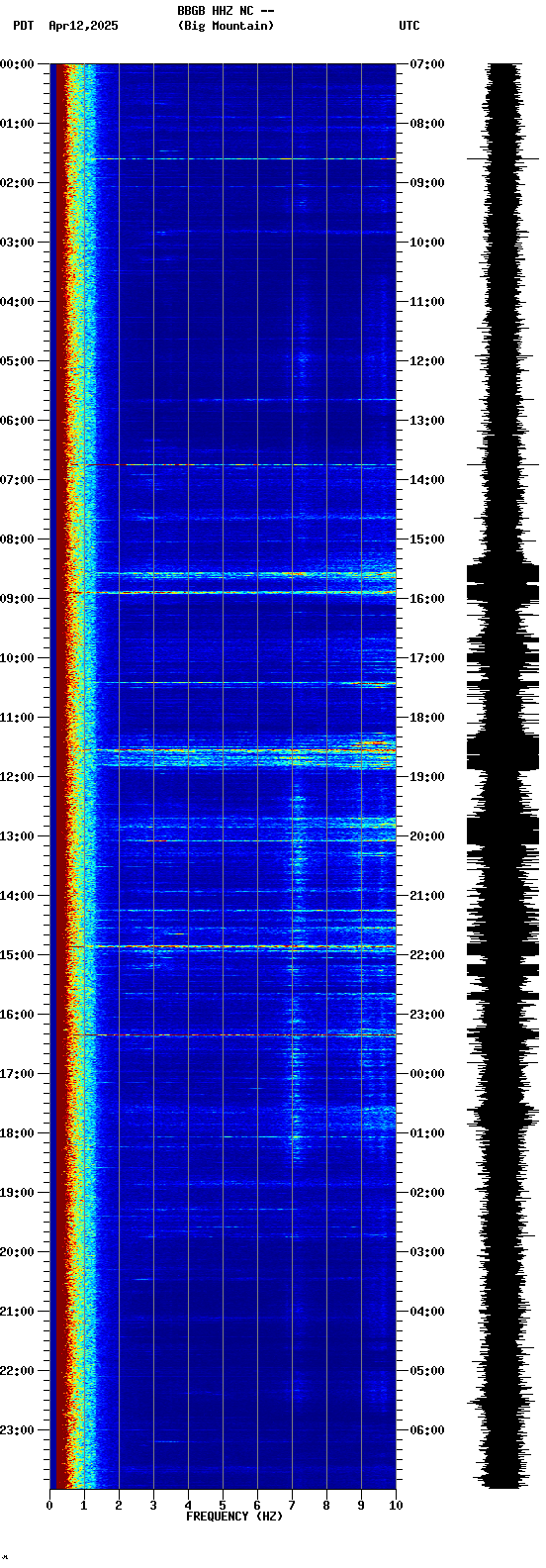The image size is (546, 1568).
Task: Click the UTC time label '07:00'
Action: [x=427, y=64]
